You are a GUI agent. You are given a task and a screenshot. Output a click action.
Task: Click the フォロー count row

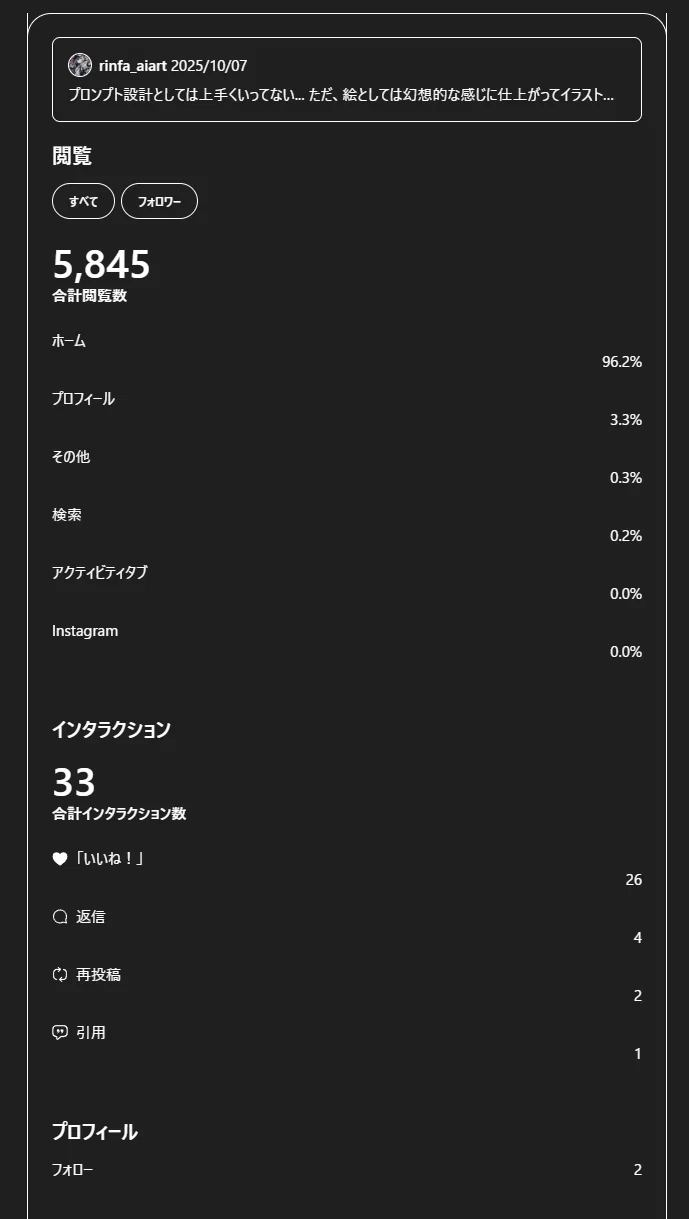347,1170
